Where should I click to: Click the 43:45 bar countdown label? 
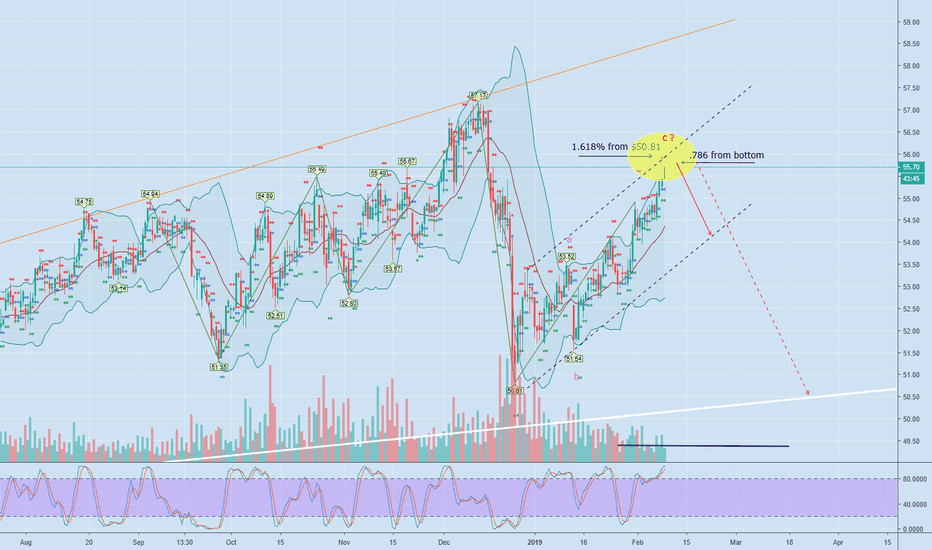[911, 178]
